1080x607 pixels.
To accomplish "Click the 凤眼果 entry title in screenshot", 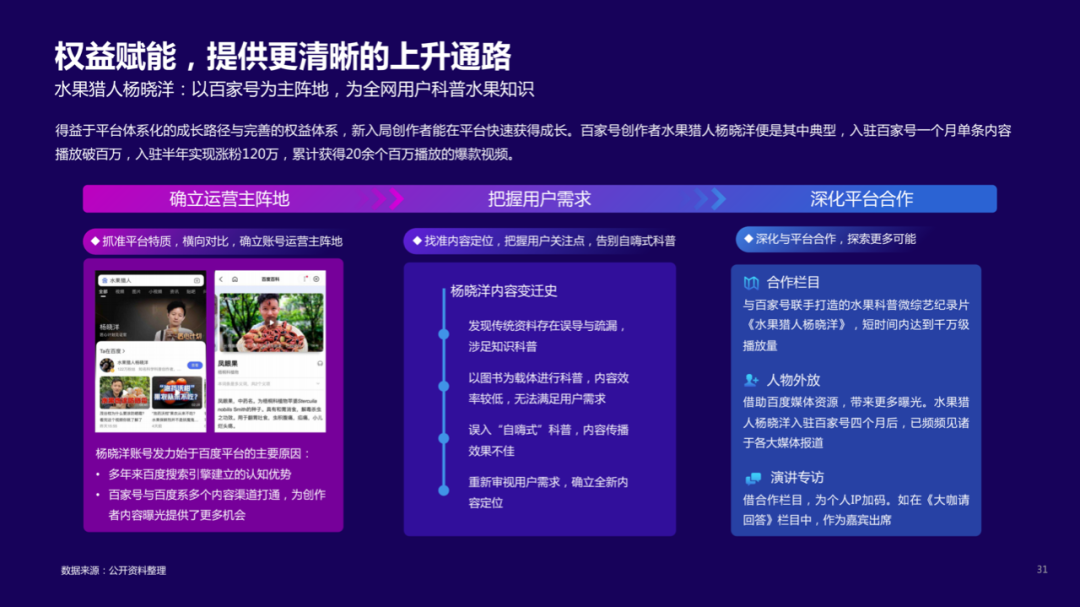I will pos(228,363).
